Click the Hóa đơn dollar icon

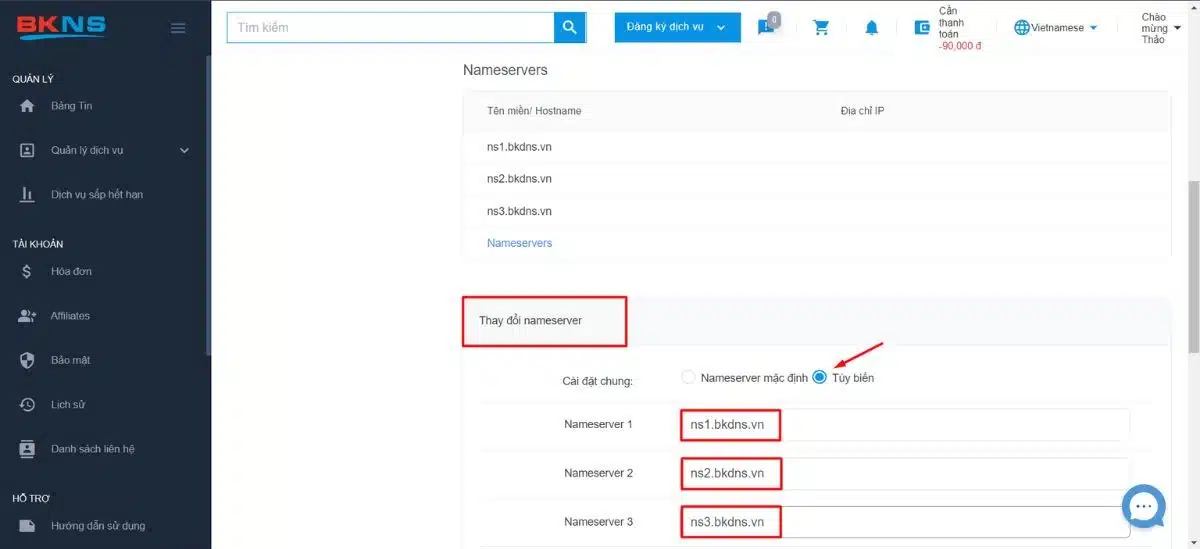pos(28,271)
